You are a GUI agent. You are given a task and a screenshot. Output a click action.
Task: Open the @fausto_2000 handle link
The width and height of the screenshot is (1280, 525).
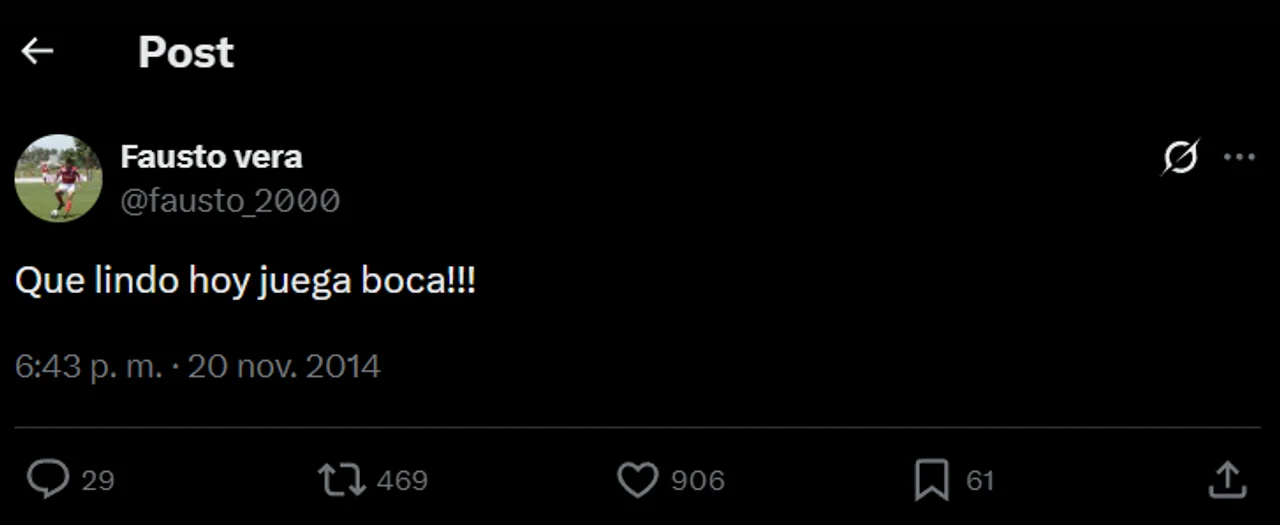pos(230,201)
